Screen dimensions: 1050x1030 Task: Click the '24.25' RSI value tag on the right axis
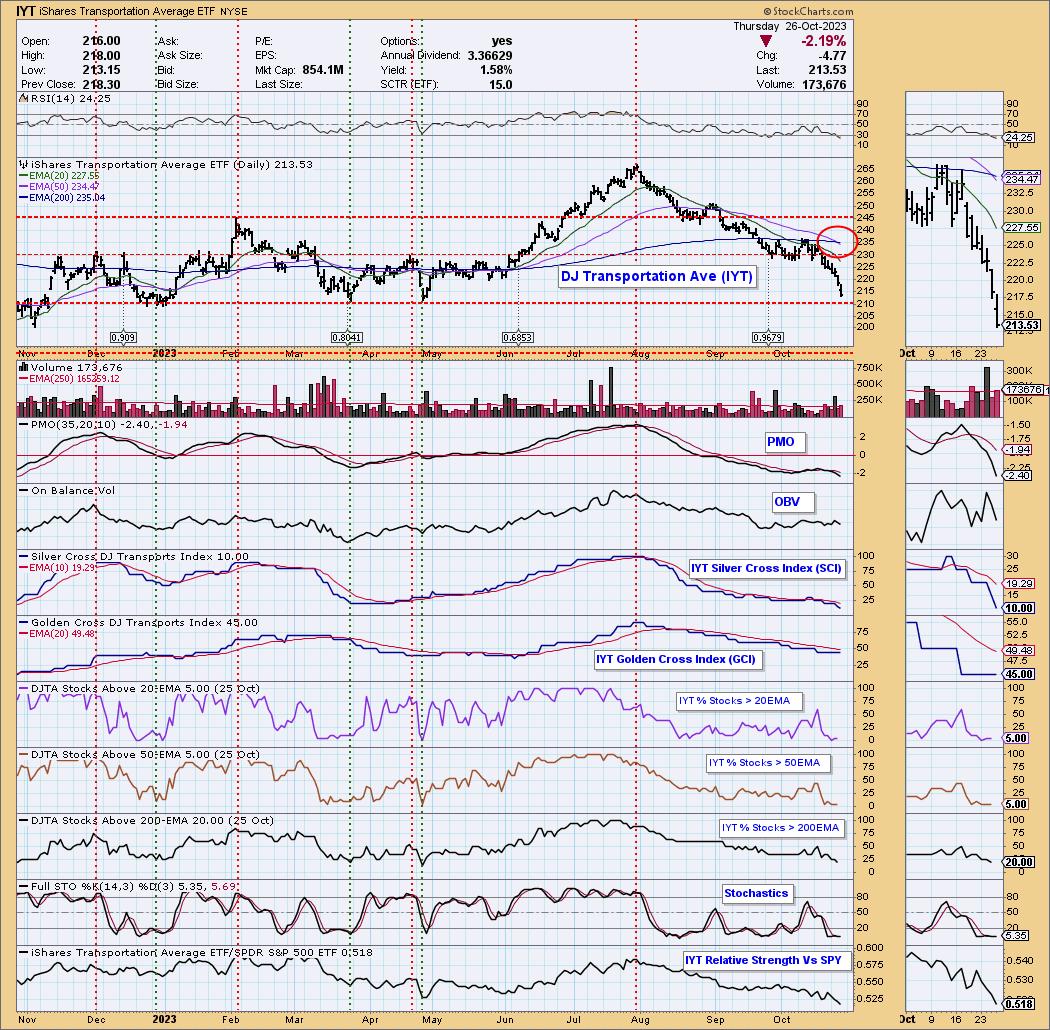(x=1018, y=137)
